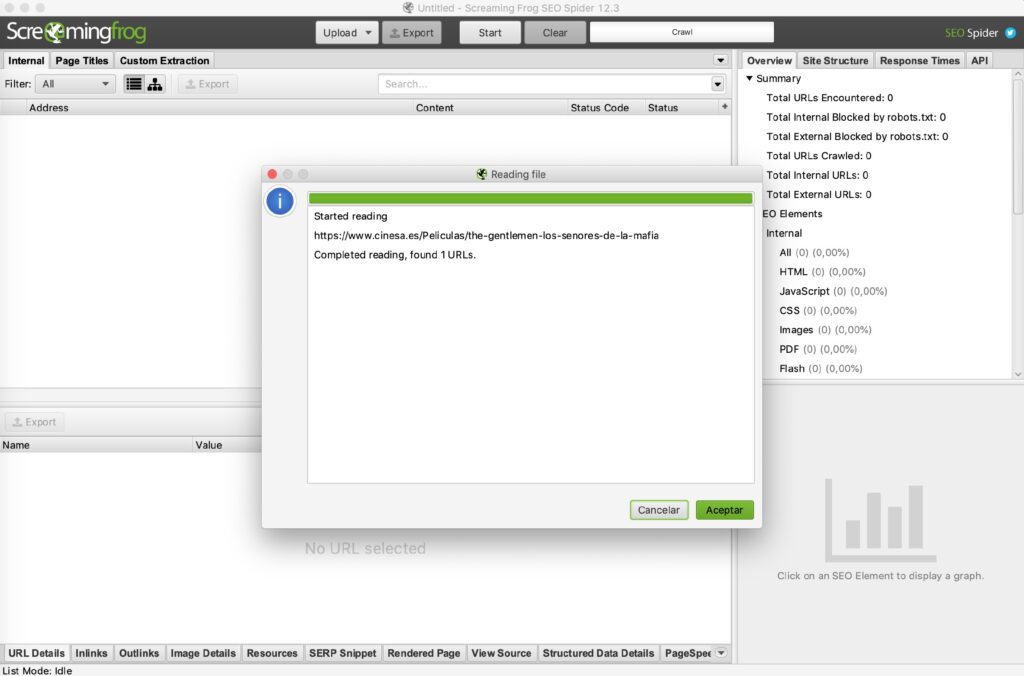Open the bottom tabs overflow dropdown
This screenshot has height=676, width=1024.
click(721, 652)
